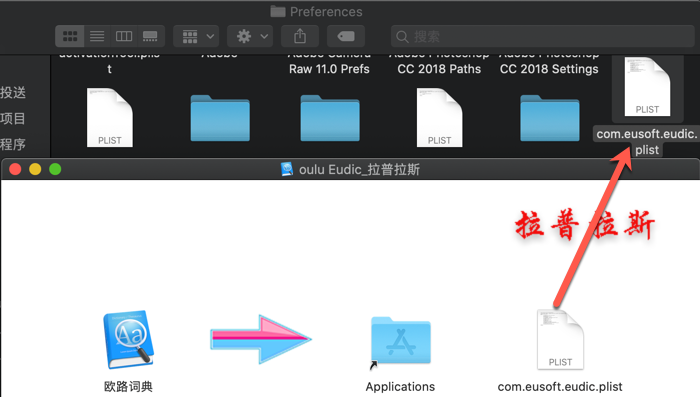Click the Applications label
Screen dimensions: 700x397
tap(400, 387)
